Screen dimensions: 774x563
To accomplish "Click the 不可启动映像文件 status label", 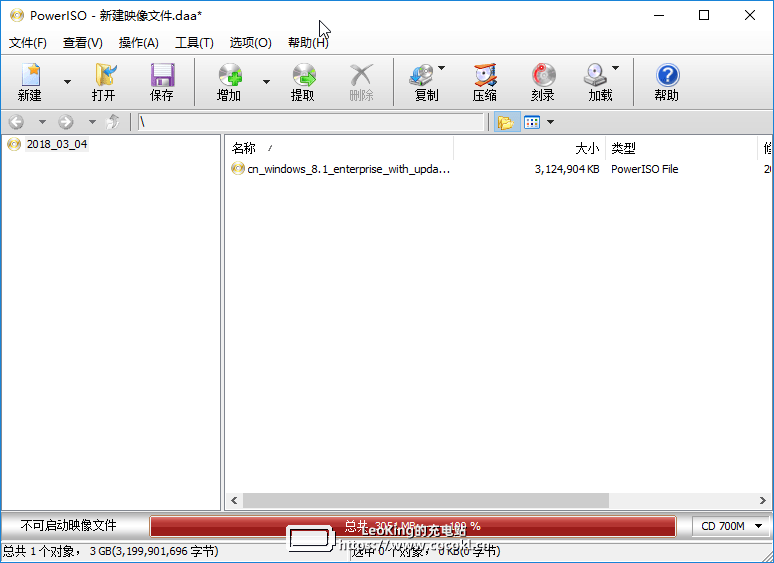I will [69, 525].
